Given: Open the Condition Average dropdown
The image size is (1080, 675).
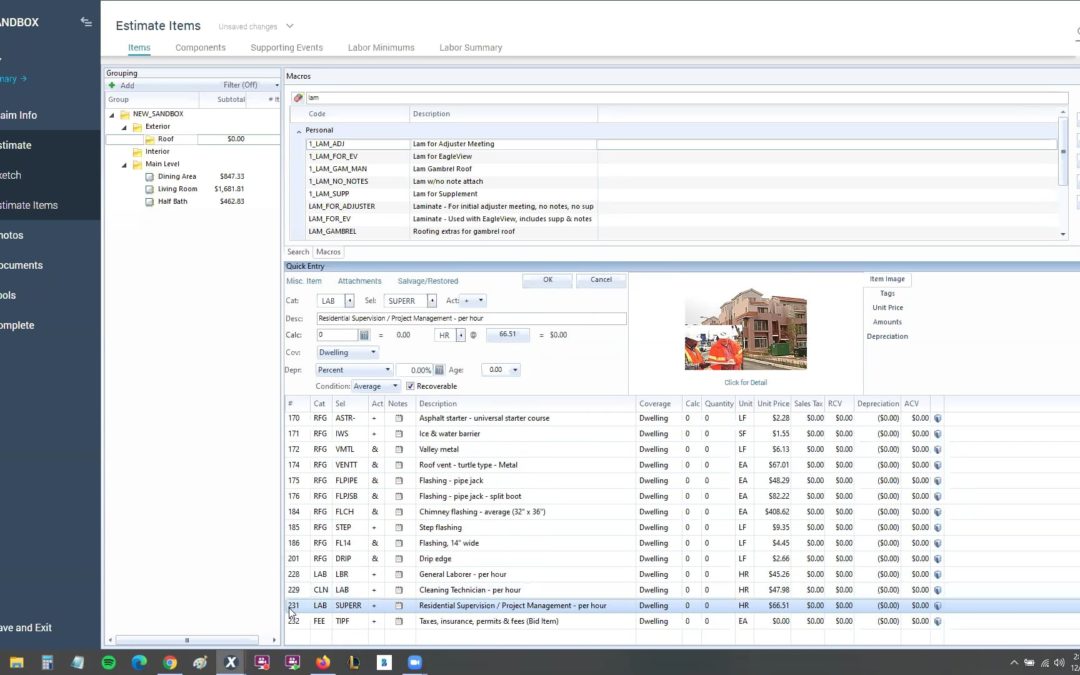Looking at the screenshot, I should tap(376, 386).
